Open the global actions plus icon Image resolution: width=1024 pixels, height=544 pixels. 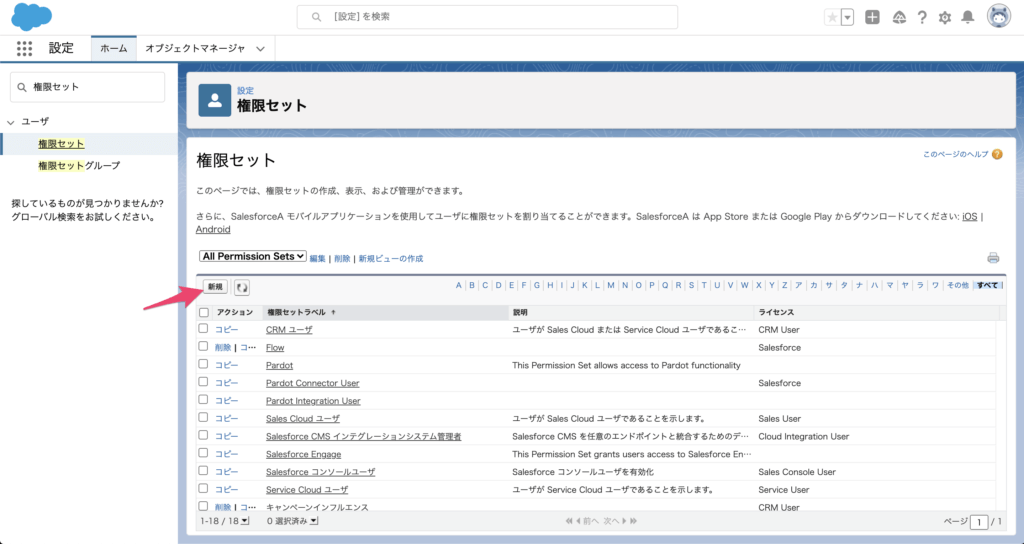click(873, 17)
